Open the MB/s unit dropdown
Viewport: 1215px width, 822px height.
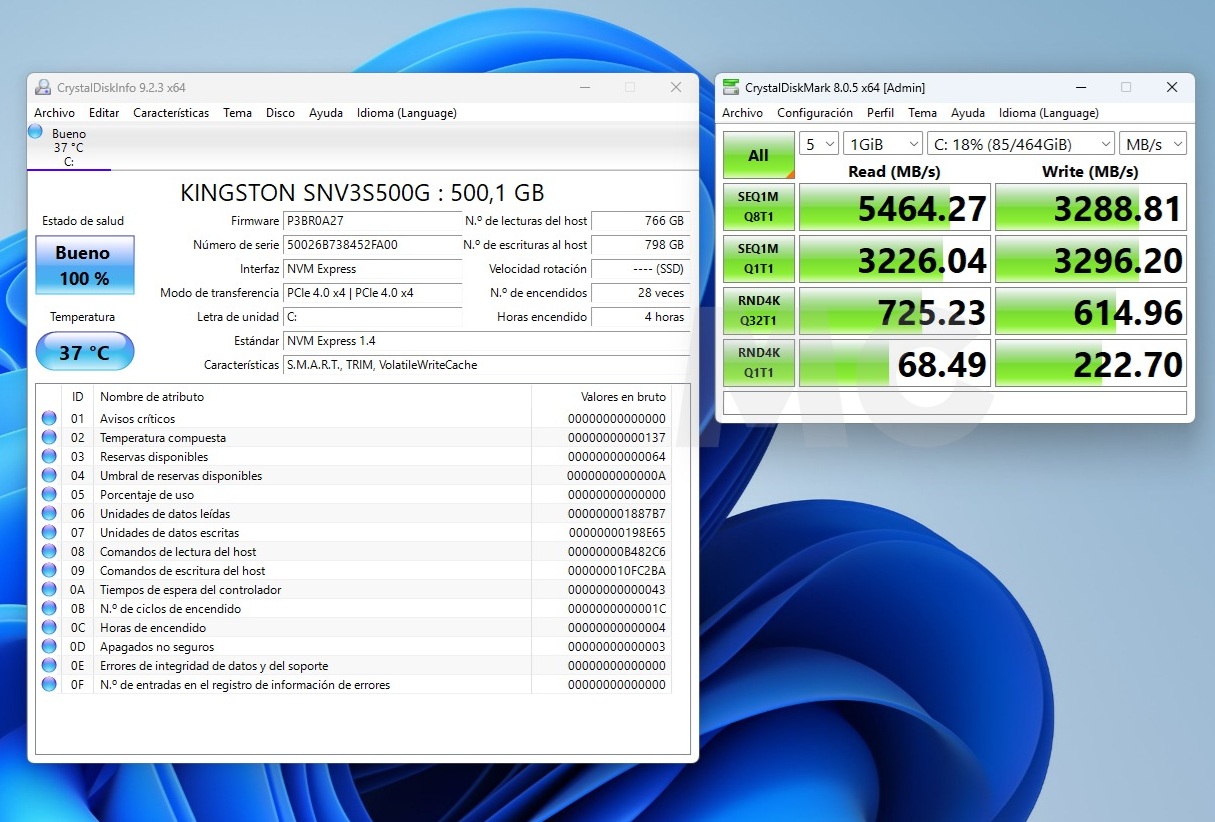[1153, 144]
